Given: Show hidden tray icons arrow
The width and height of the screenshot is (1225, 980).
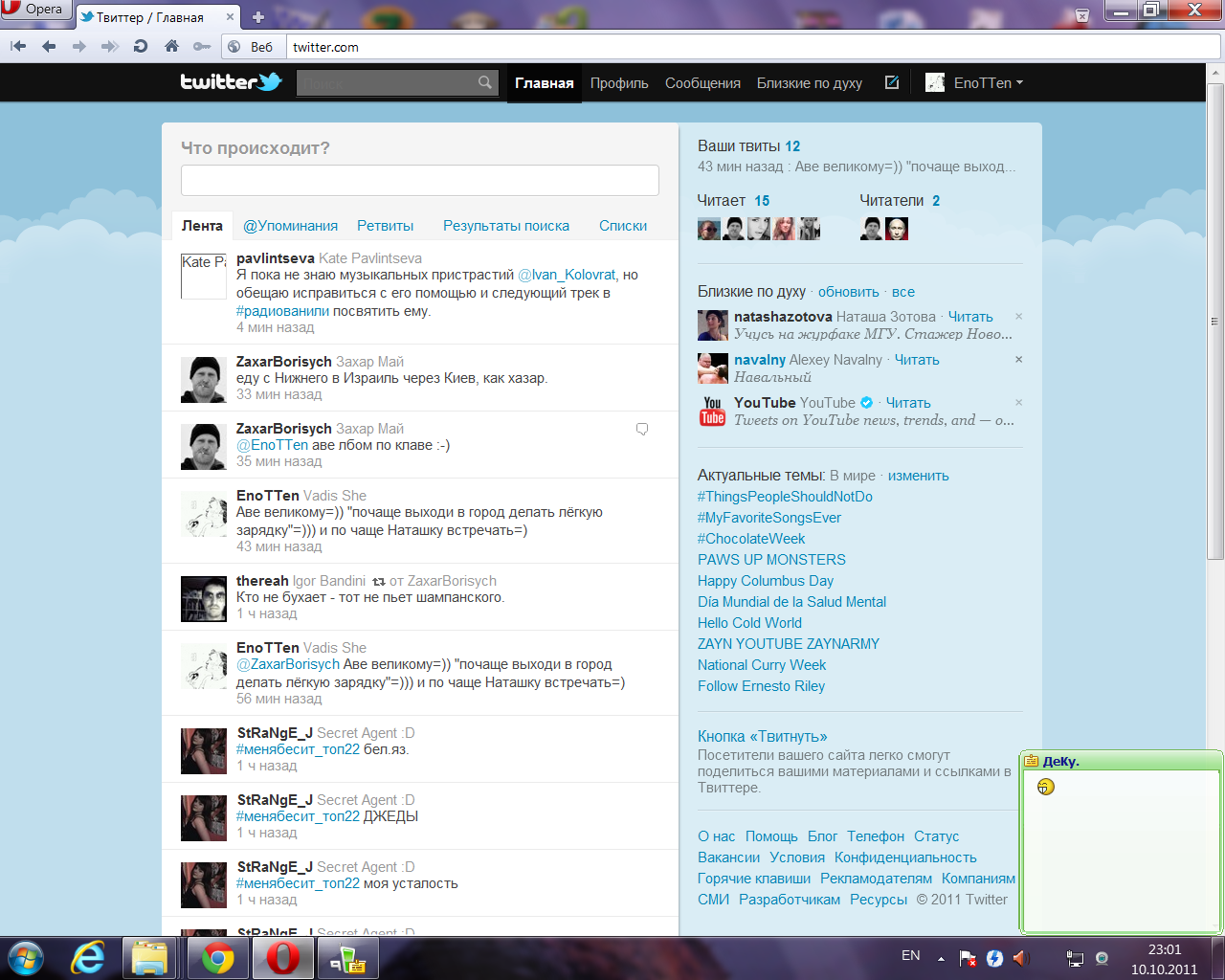Looking at the screenshot, I should [x=941, y=958].
